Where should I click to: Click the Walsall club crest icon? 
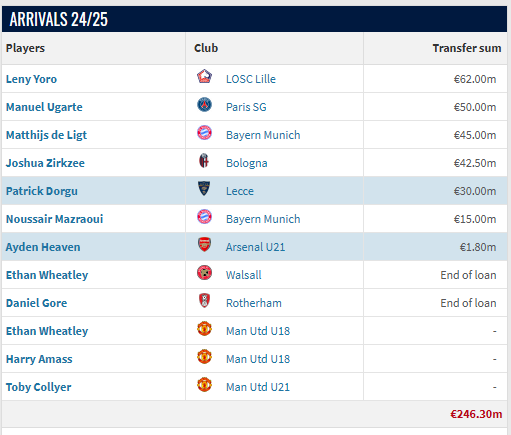pos(204,273)
